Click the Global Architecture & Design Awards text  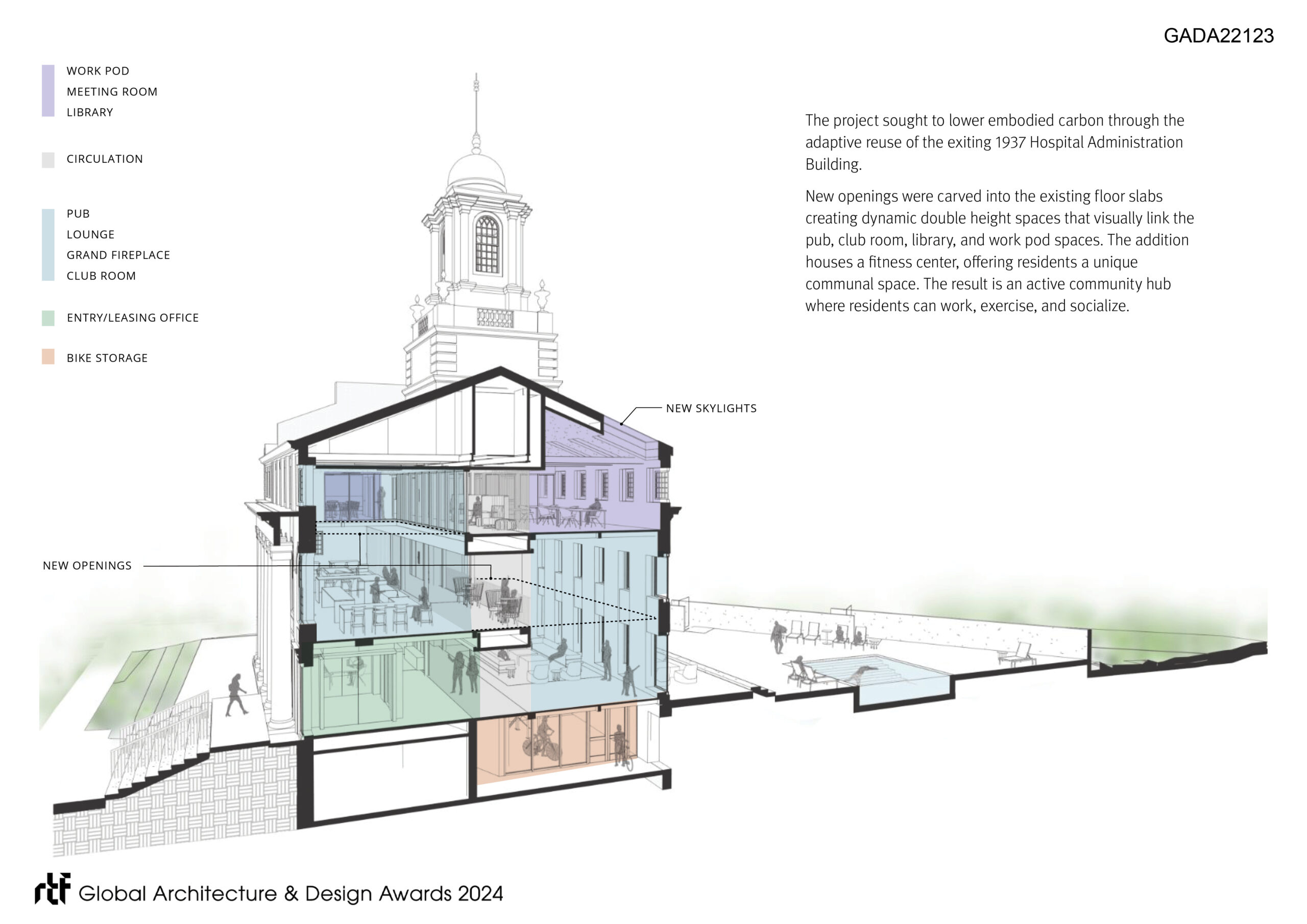point(291,894)
